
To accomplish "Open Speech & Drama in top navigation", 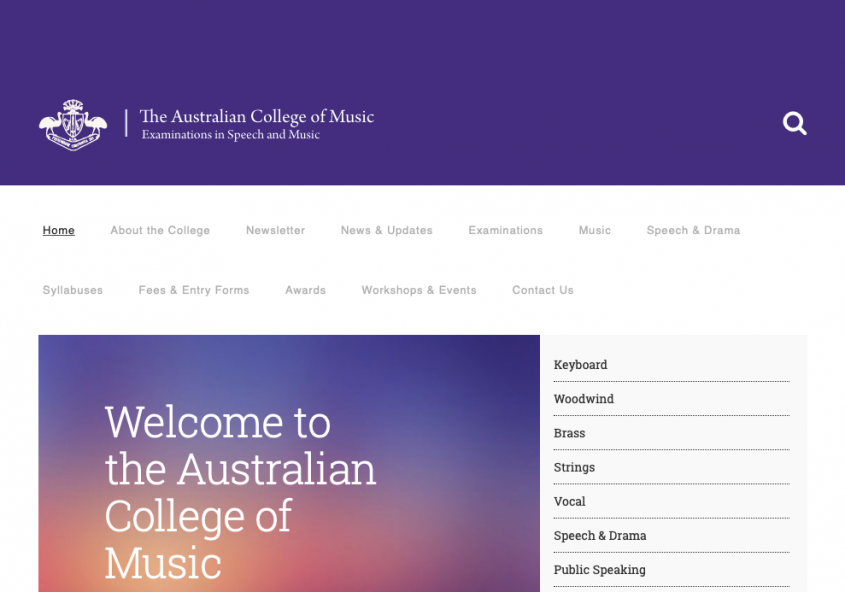I will [x=693, y=230].
